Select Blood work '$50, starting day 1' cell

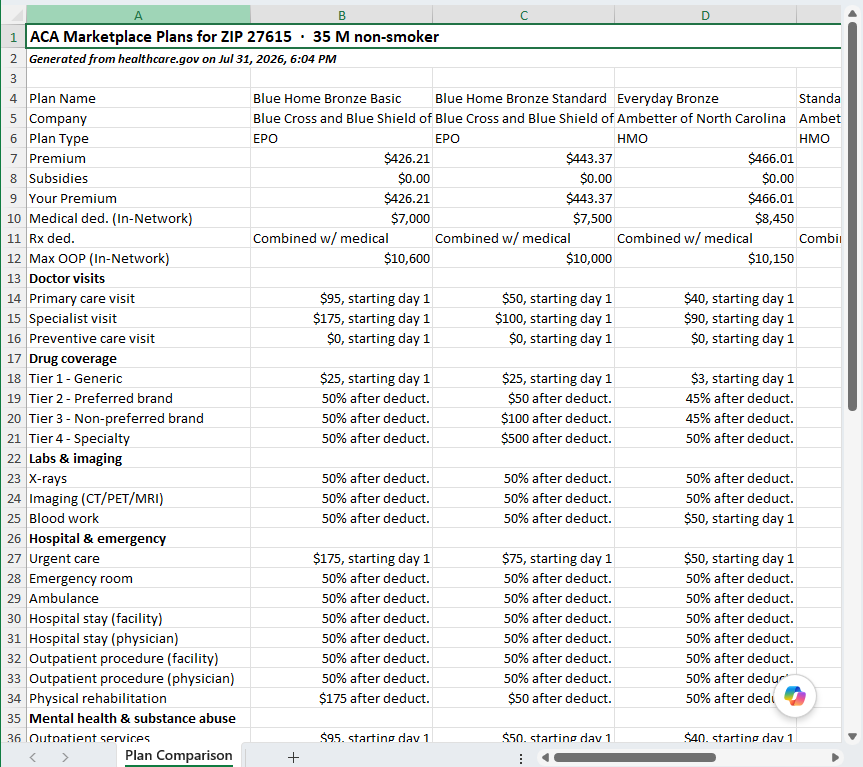pyautogui.click(x=706, y=518)
